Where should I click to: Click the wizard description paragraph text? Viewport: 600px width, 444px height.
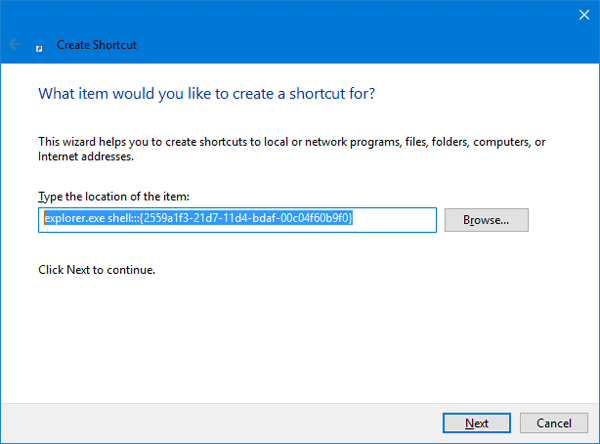coord(290,142)
